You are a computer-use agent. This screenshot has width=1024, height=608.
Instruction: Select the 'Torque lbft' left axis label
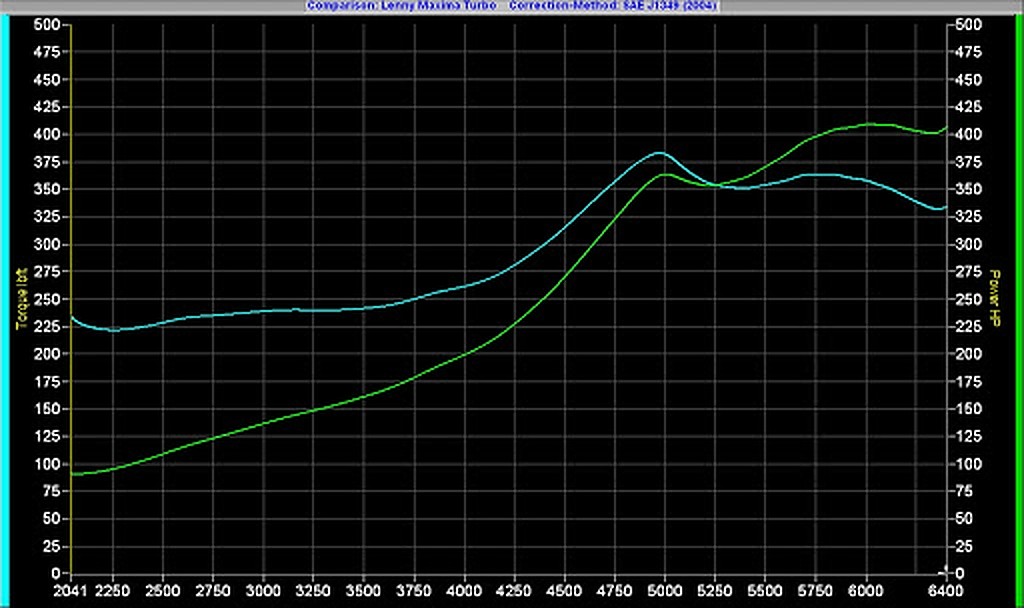(19, 299)
